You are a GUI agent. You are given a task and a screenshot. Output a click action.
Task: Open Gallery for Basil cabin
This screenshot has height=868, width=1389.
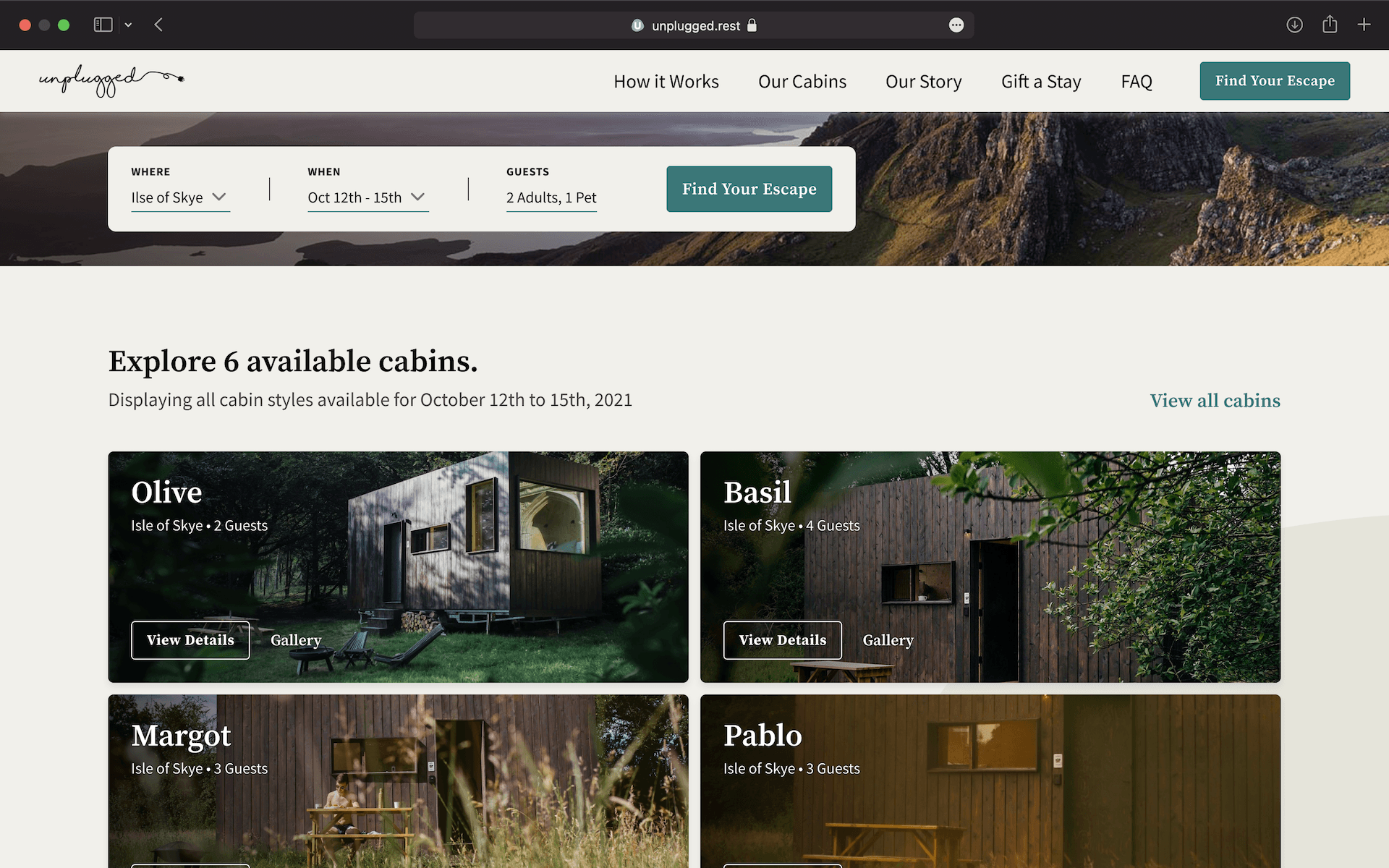click(888, 640)
